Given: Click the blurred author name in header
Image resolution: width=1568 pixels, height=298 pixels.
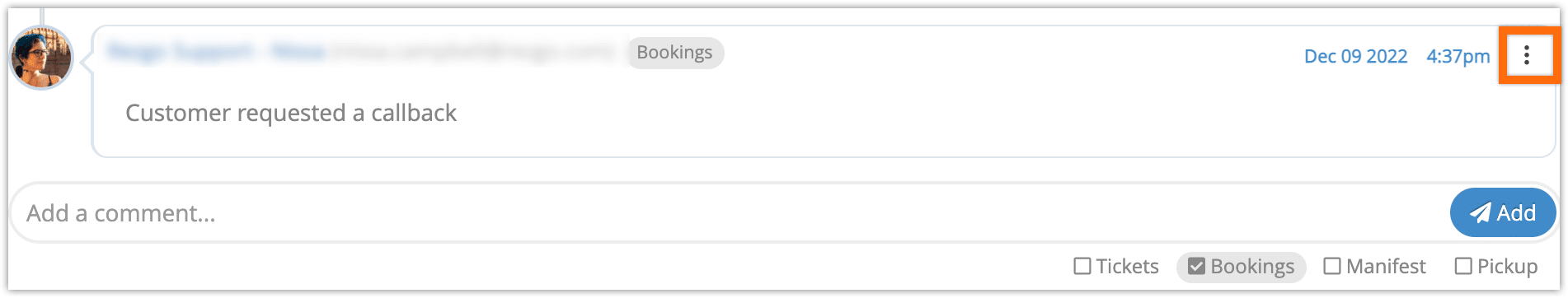Looking at the screenshot, I should pyautogui.click(x=217, y=52).
